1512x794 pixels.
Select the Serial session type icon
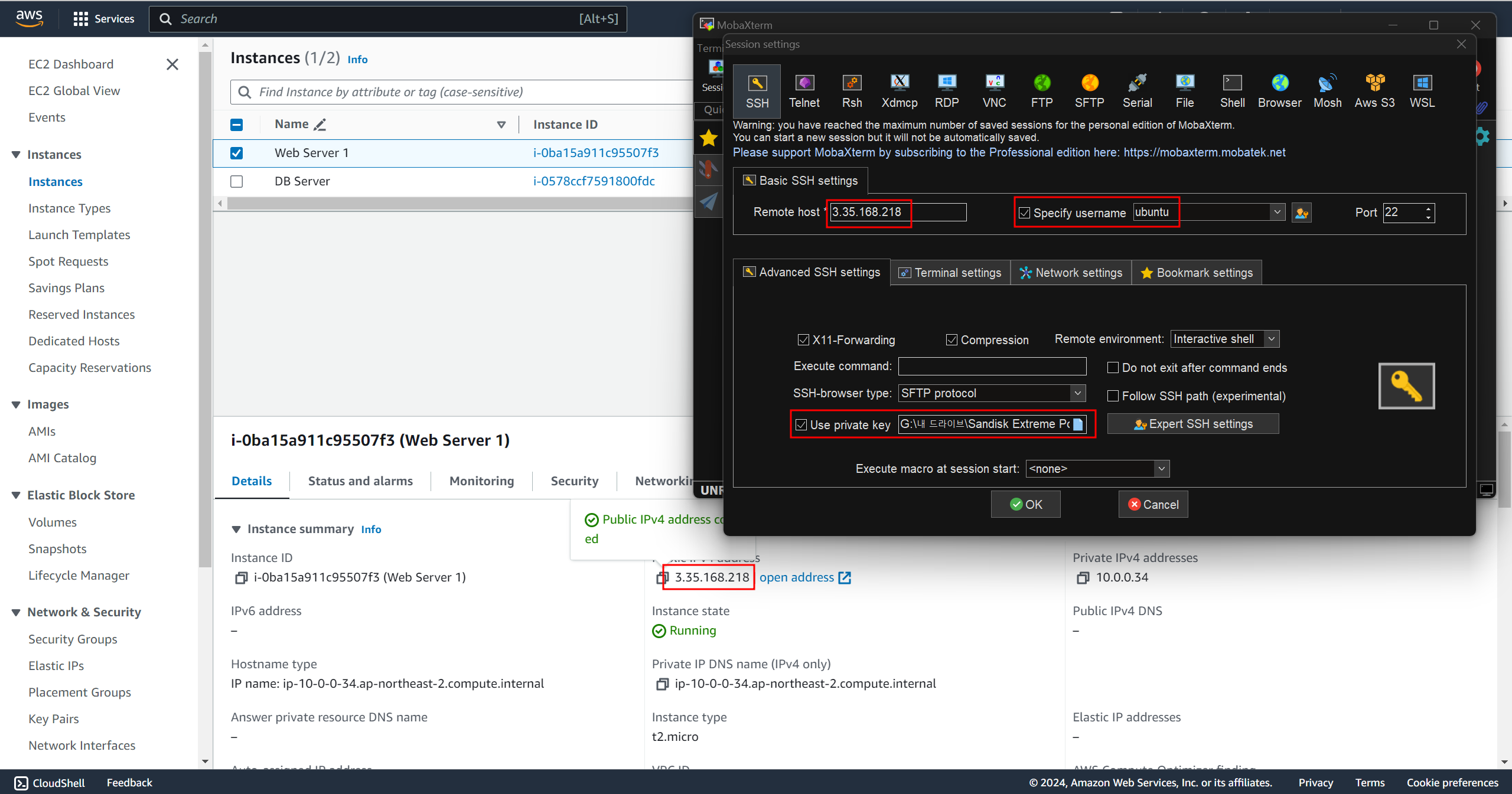[x=1138, y=90]
